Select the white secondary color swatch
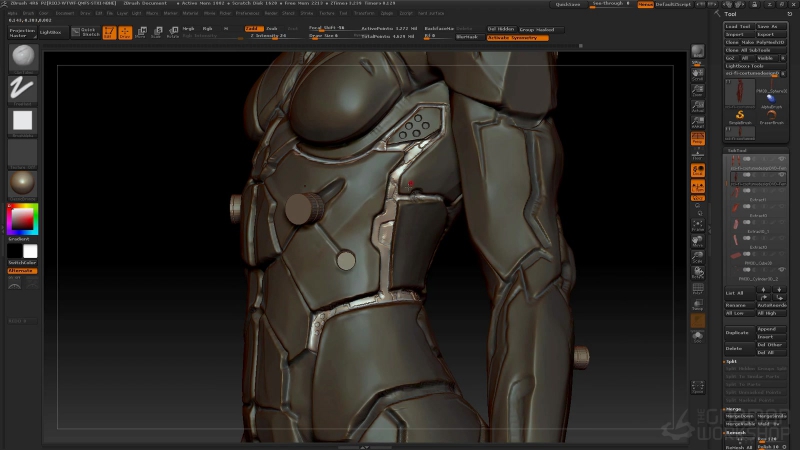Viewport: 800px width, 450px height. (x=30, y=251)
